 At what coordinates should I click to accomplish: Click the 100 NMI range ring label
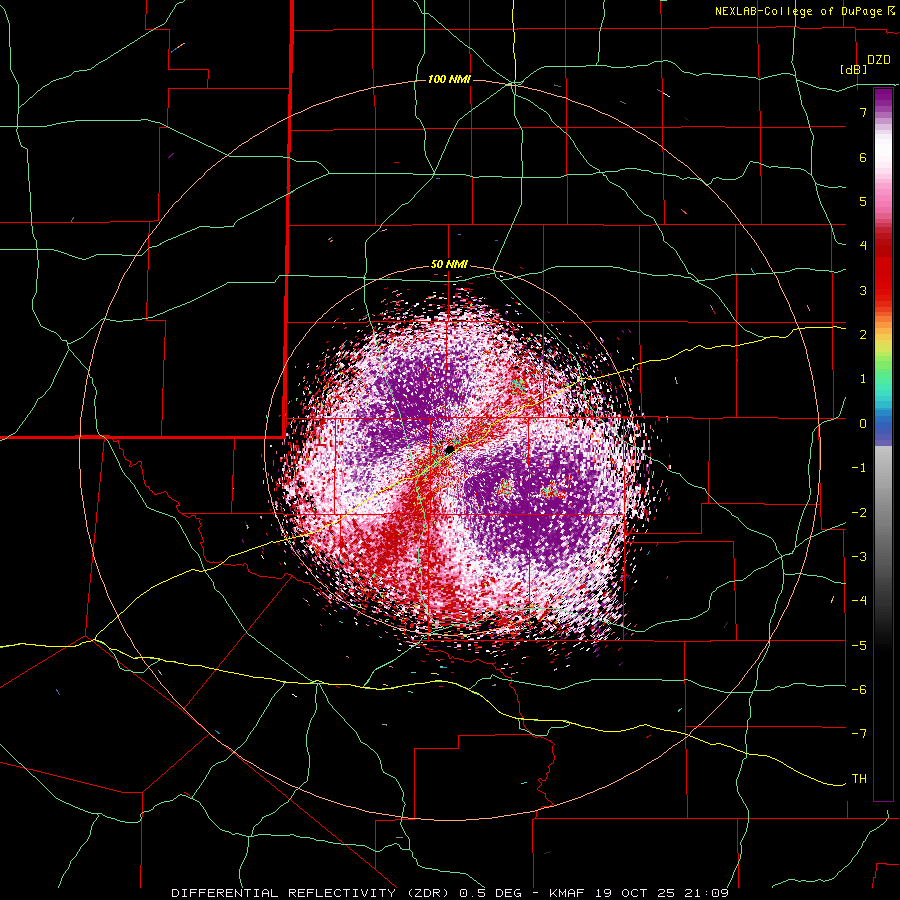click(x=449, y=79)
